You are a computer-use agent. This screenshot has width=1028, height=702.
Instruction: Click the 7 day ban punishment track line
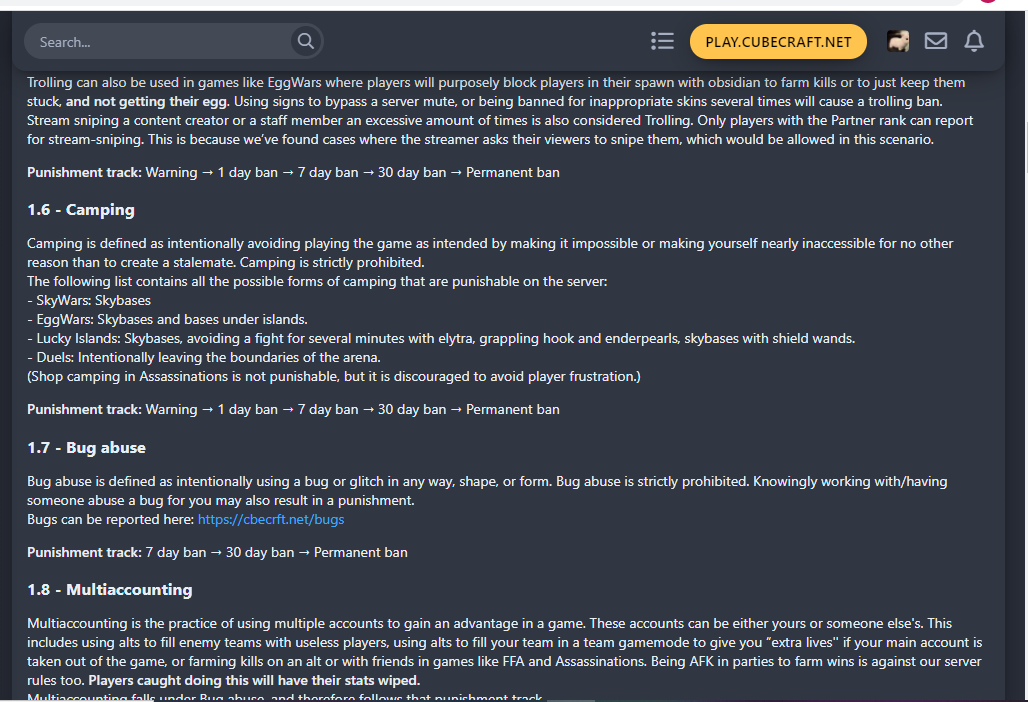click(x=217, y=553)
